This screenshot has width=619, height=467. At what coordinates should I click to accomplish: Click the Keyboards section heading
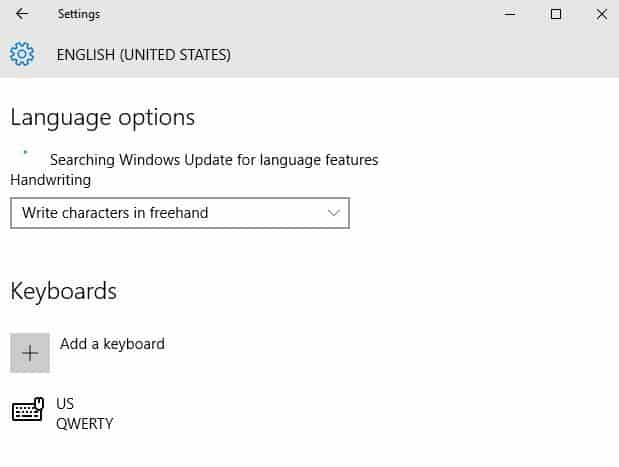click(63, 291)
